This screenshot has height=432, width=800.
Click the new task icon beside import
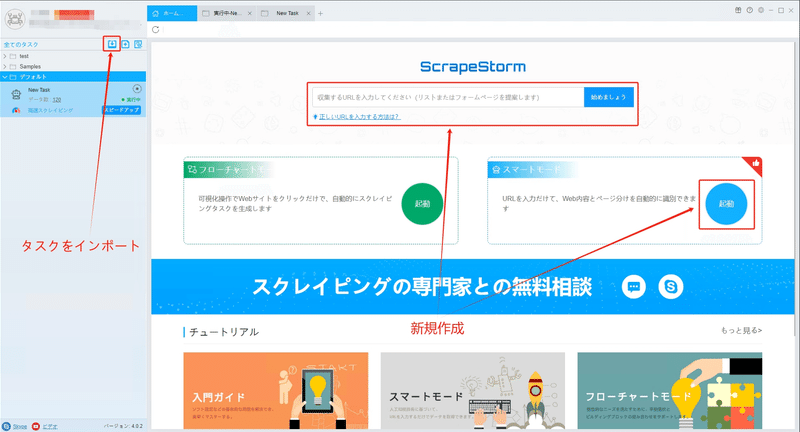(x=125, y=44)
